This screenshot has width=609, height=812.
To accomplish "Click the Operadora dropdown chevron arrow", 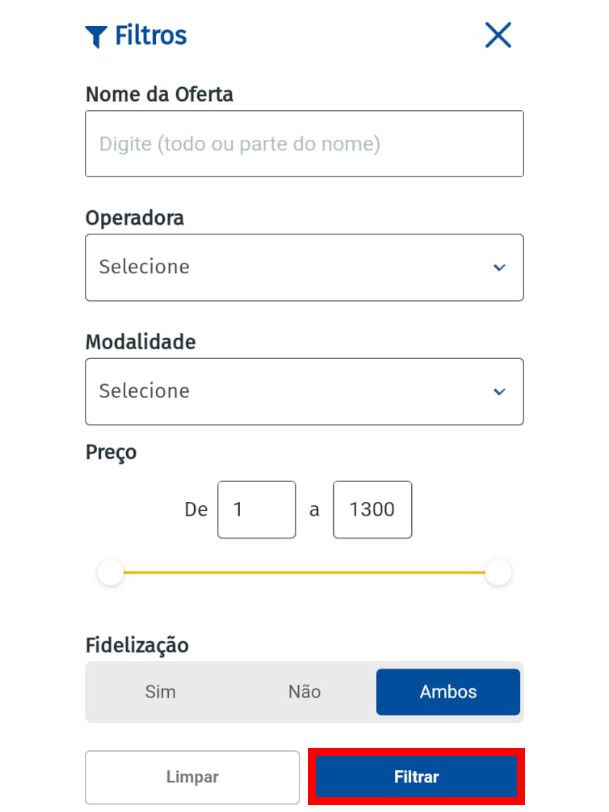I will tap(499, 268).
